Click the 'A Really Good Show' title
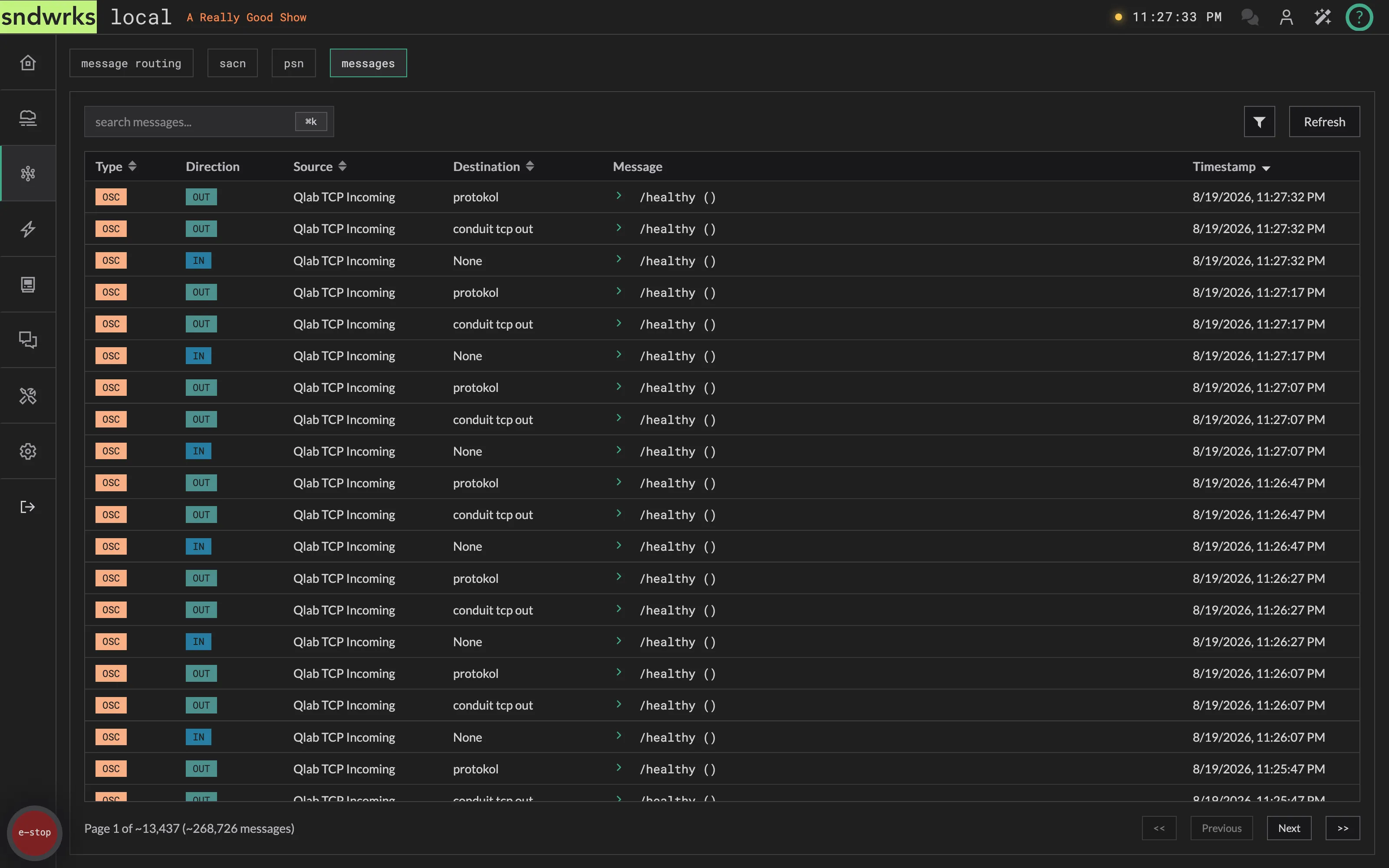Viewport: 1389px width, 868px height. pos(246,18)
